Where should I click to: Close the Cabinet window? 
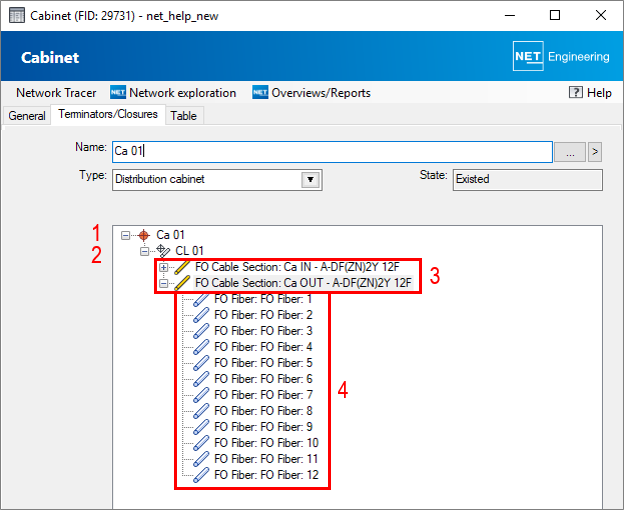(x=601, y=16)
